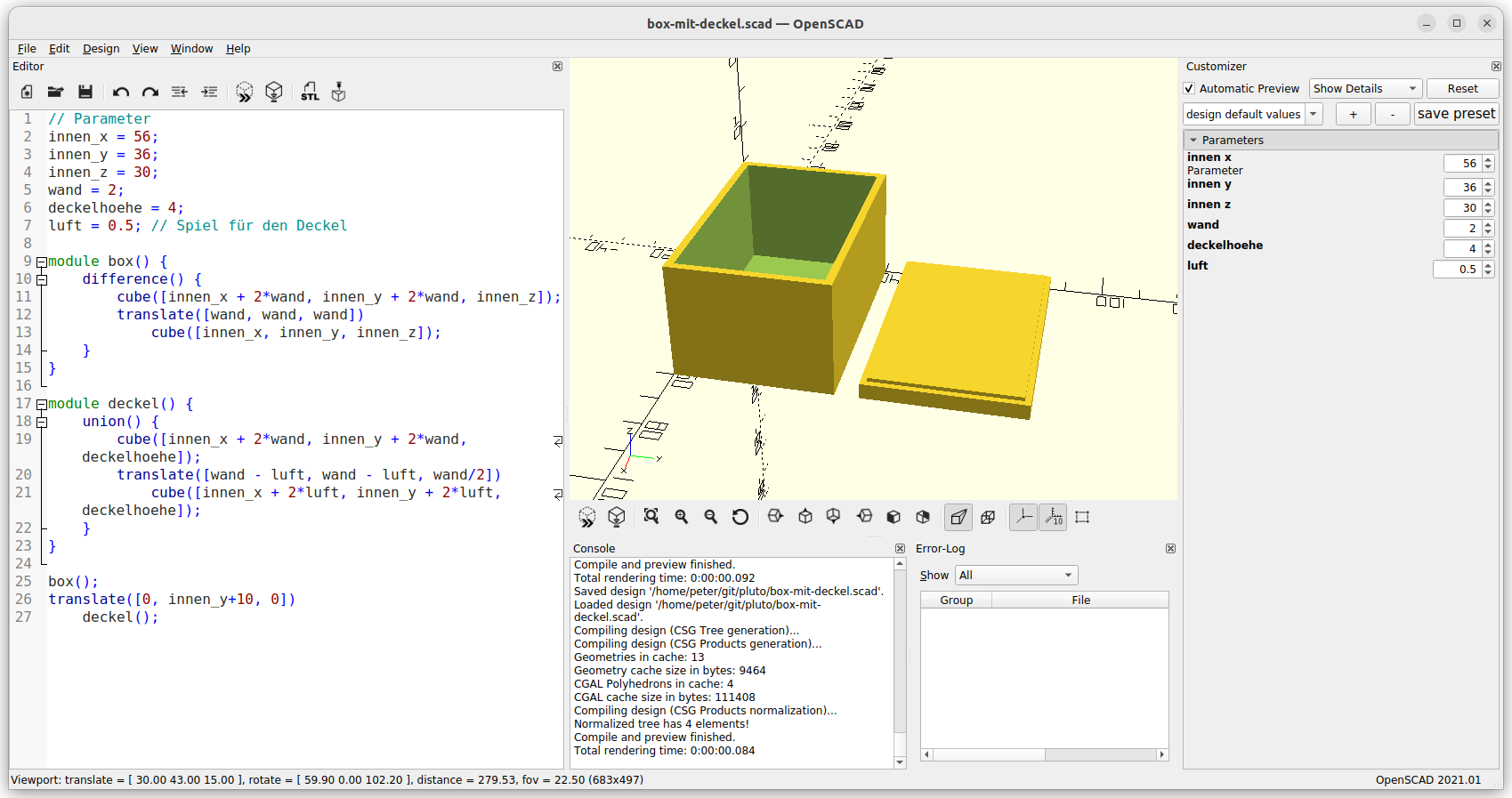Export the model as STL
1512x798 pixels.
tap(310, 92)
